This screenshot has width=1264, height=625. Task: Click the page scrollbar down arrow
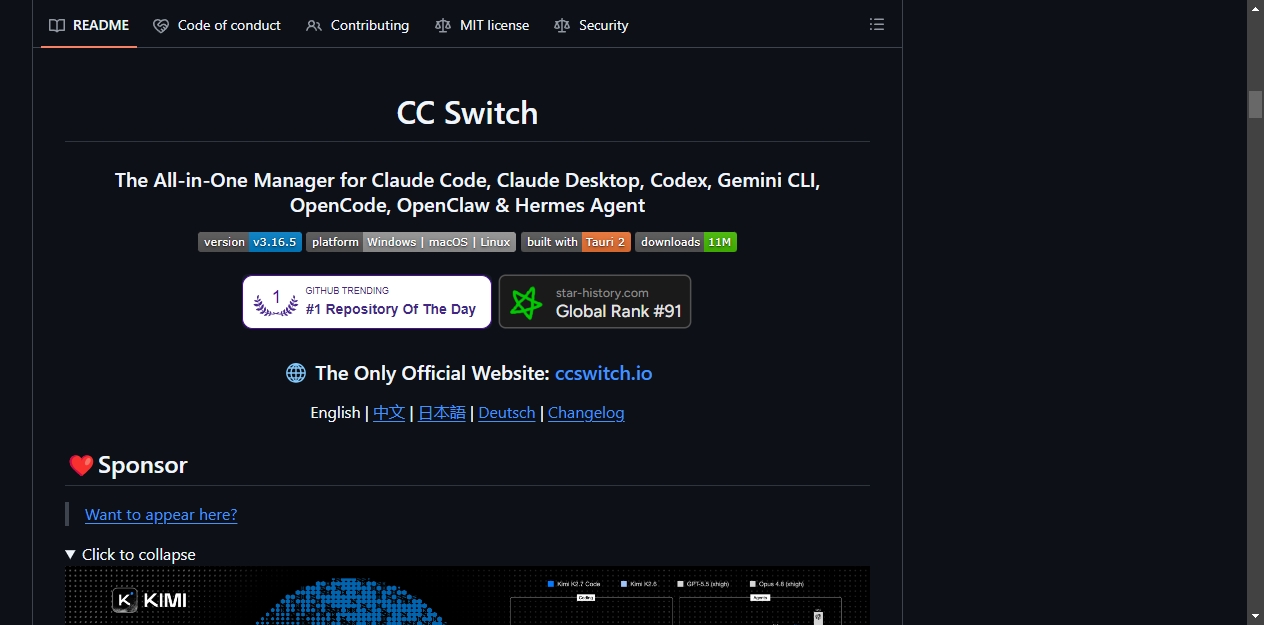point(1255,616)
